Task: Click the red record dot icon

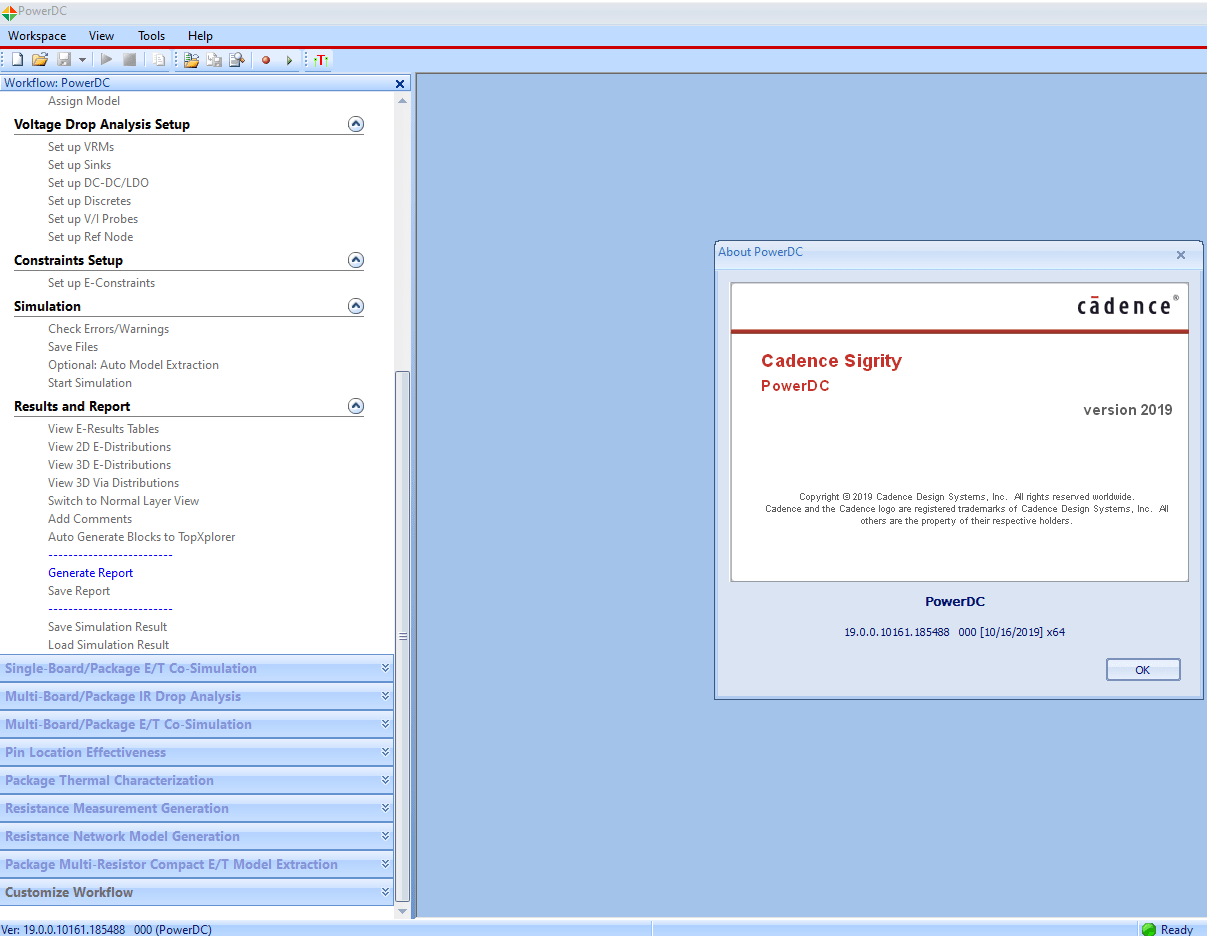Action: click(266, 60)
